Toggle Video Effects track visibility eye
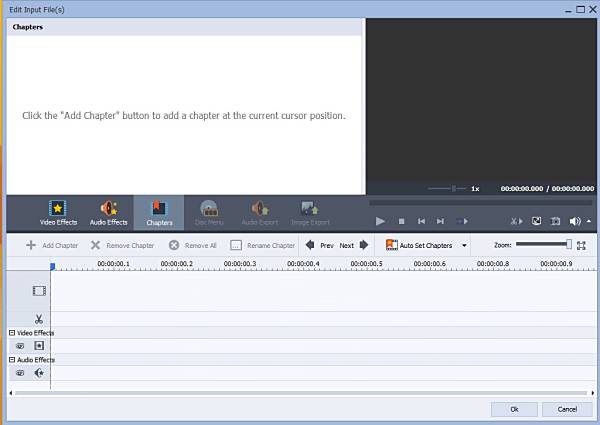The image size is (600, 425). pos(20,346)
